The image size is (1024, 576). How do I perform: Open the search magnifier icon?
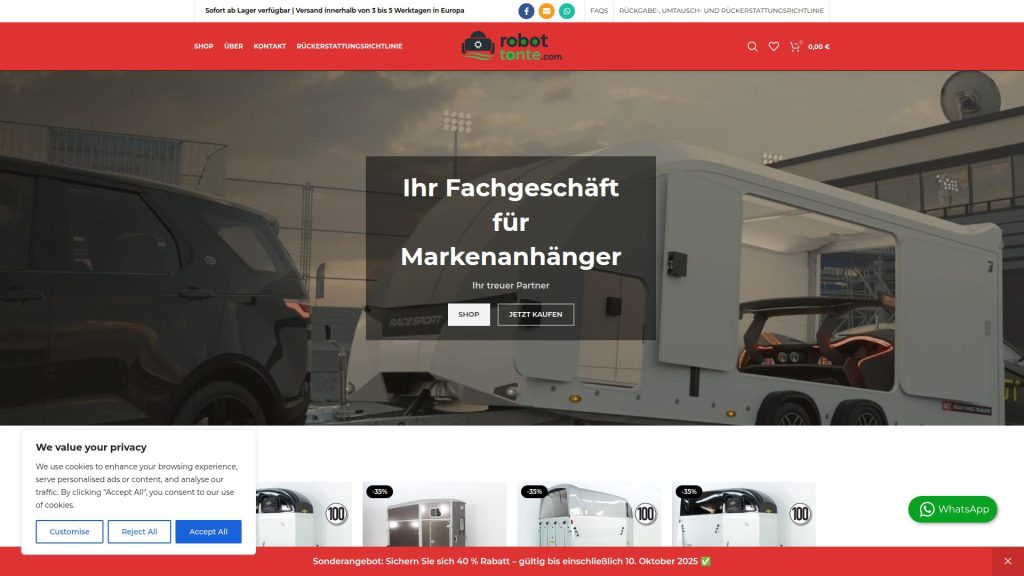click(752, 46)
